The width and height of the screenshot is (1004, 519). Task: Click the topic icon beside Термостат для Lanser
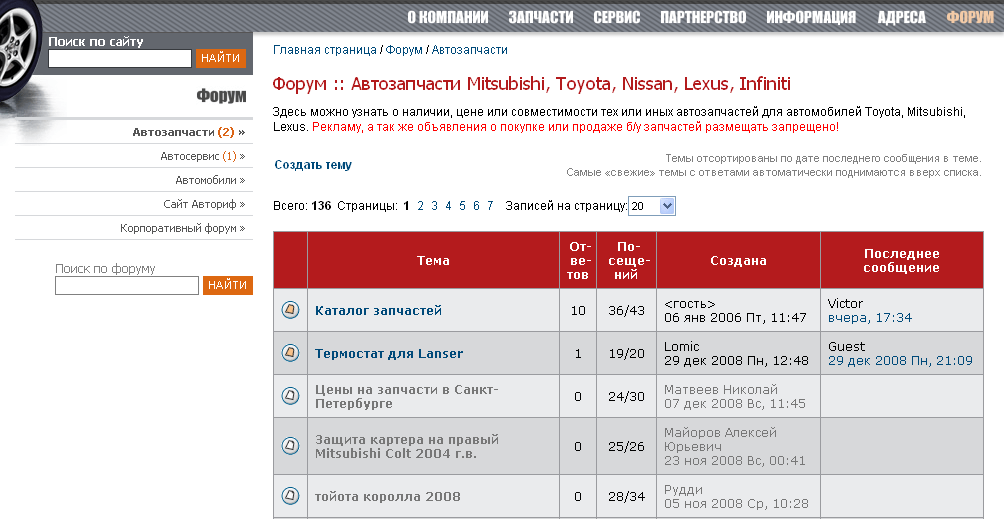[290, 353]
